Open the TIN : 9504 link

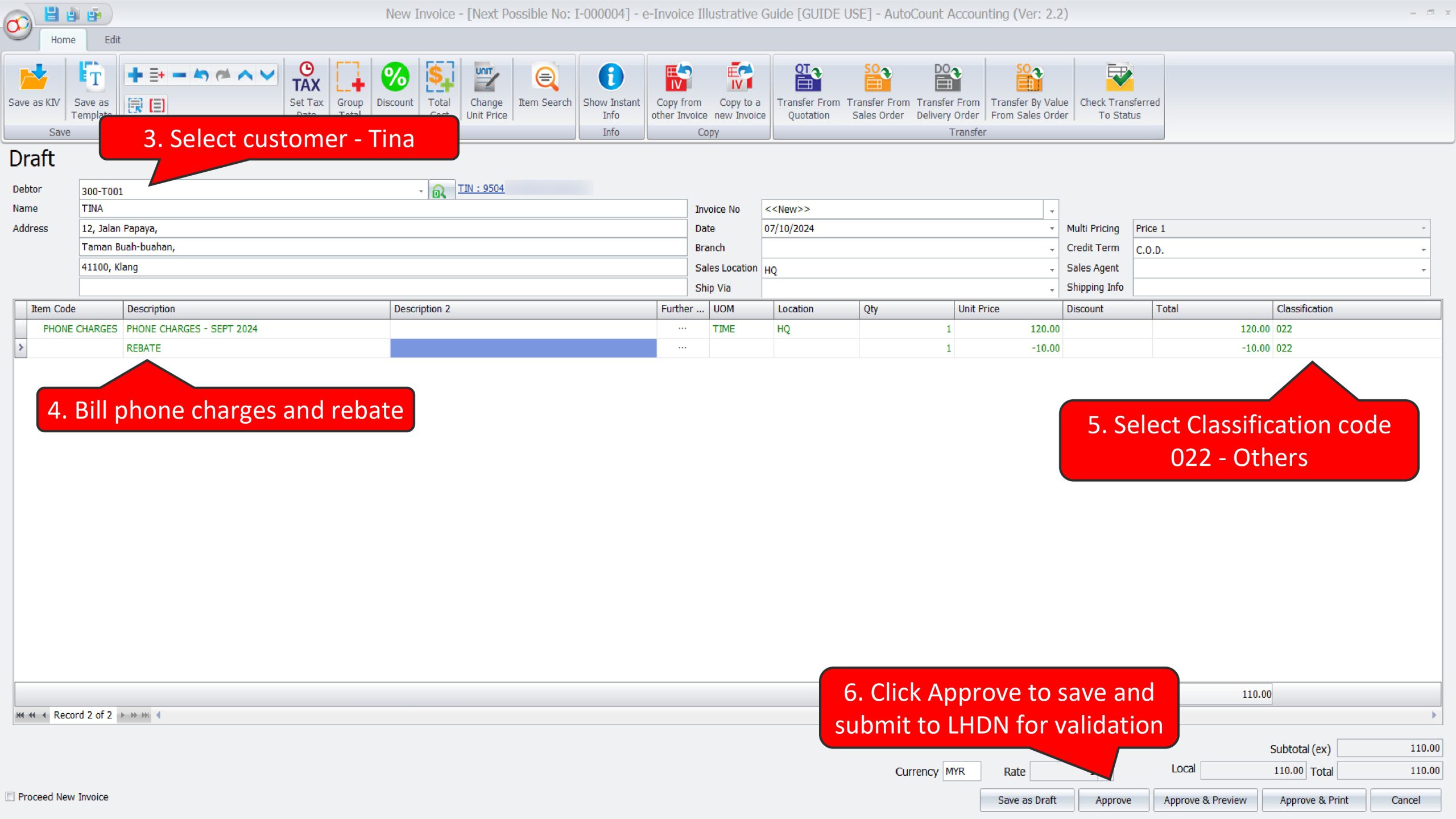click(x=481, y=188)
